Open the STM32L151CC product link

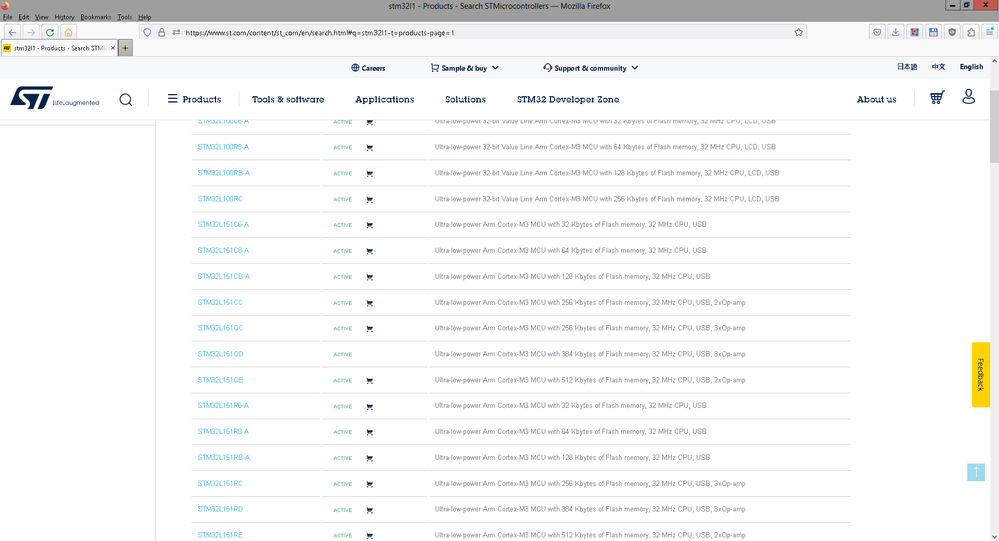[220, 303]
